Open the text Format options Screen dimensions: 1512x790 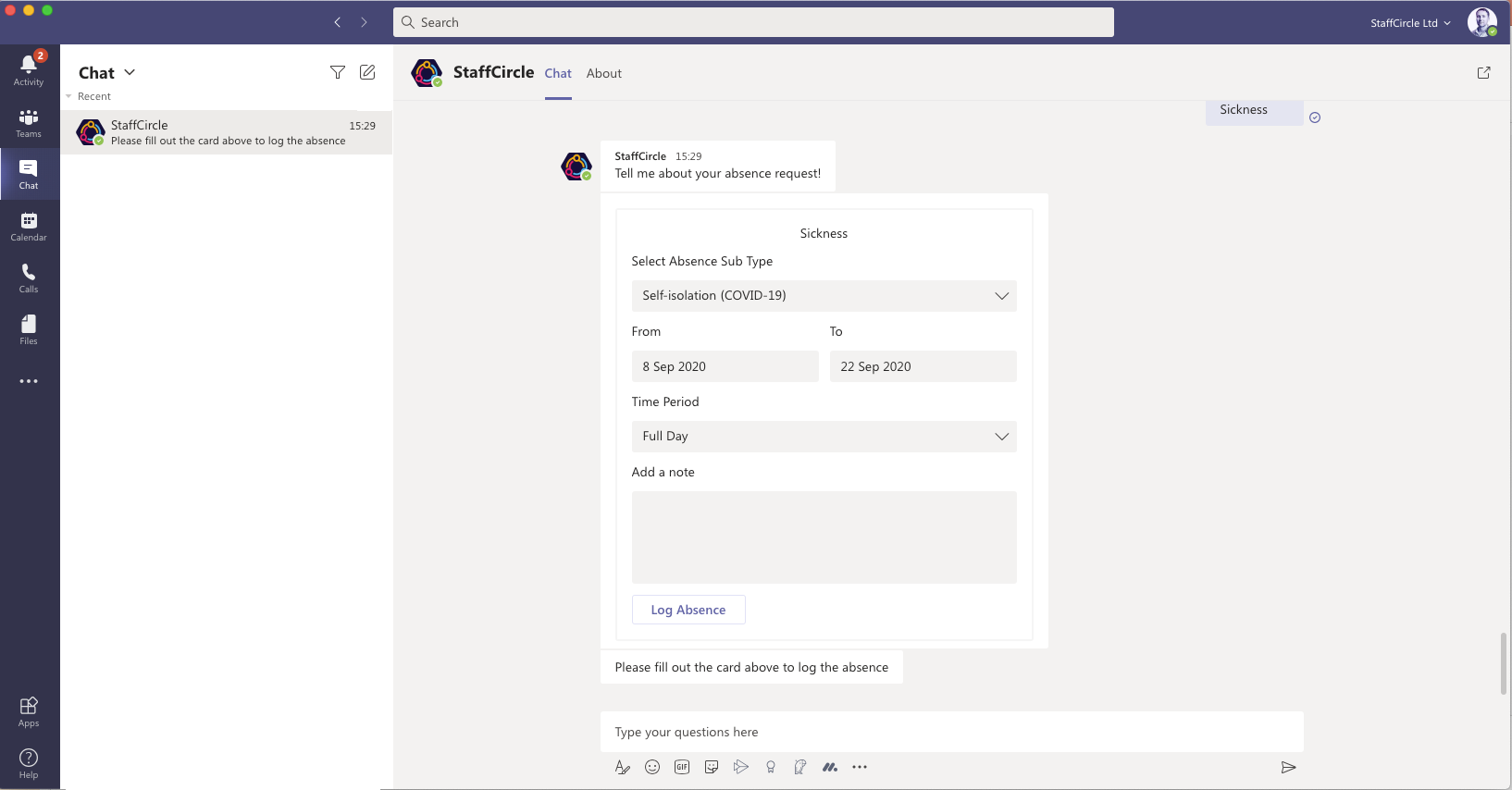[623, 767]
